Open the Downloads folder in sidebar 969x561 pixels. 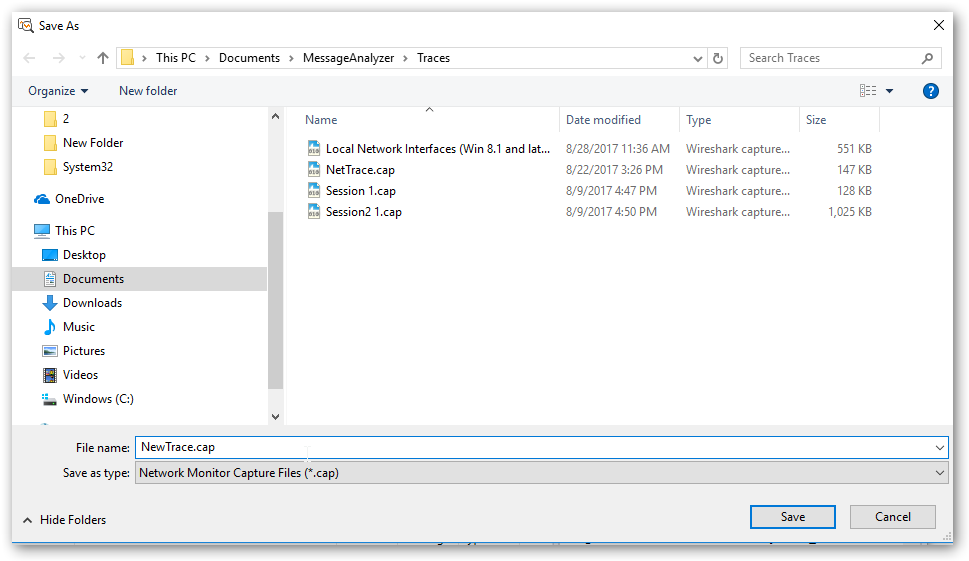pos(92,303)
